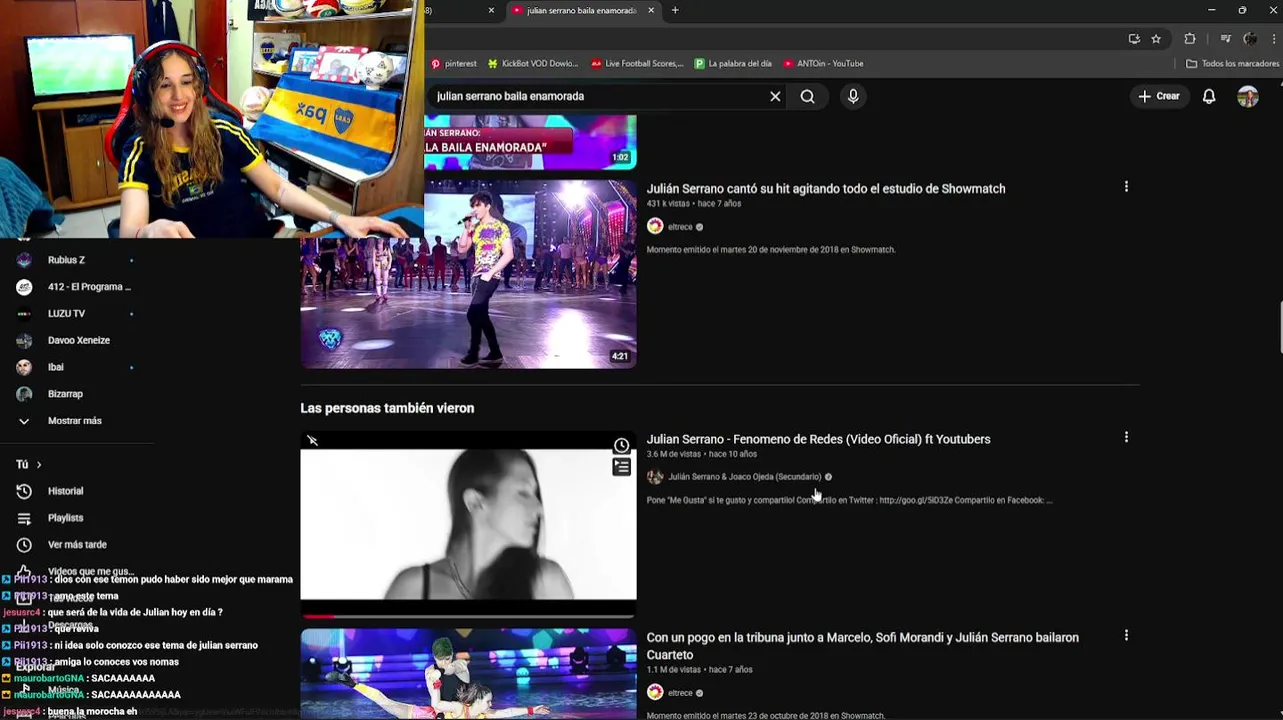
Task: Open the ANTOin - YouTube bookmark
Action: pos(823,63)
